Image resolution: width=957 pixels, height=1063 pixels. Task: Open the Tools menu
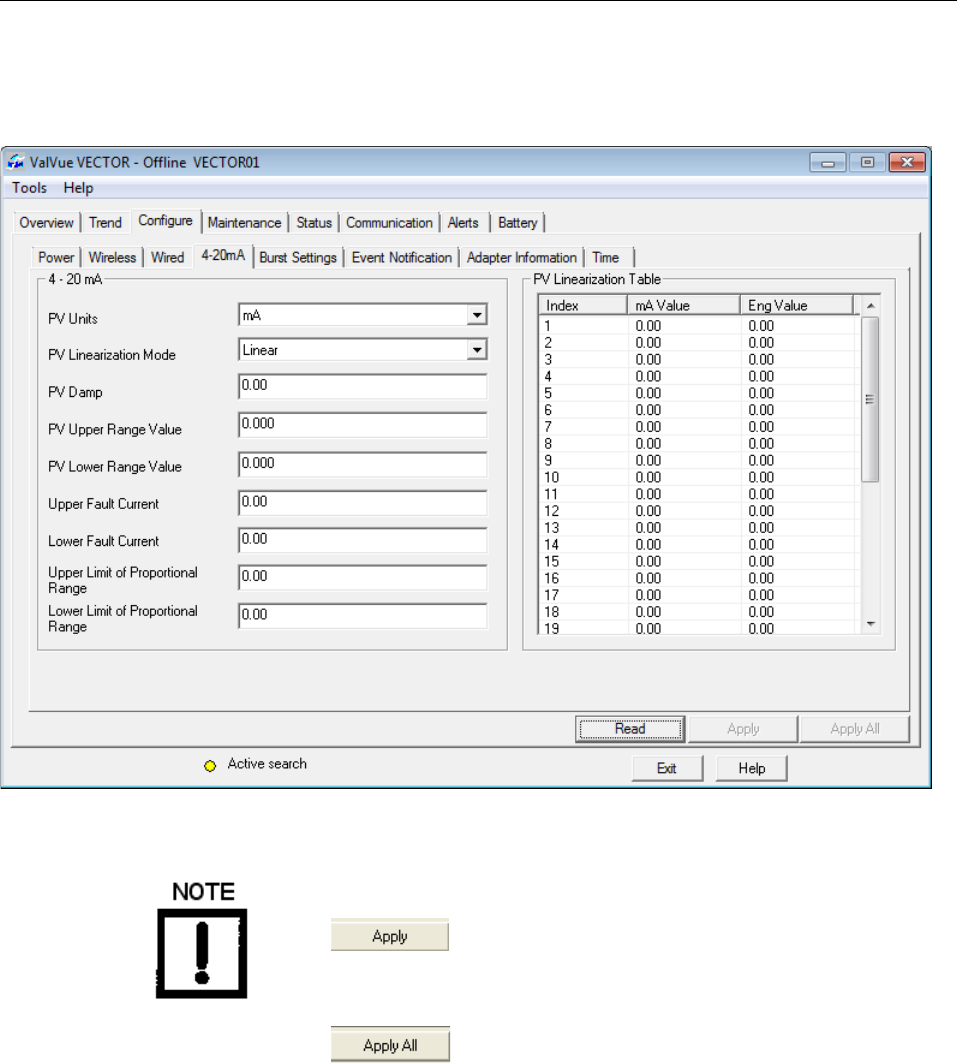tap(29, 188)
